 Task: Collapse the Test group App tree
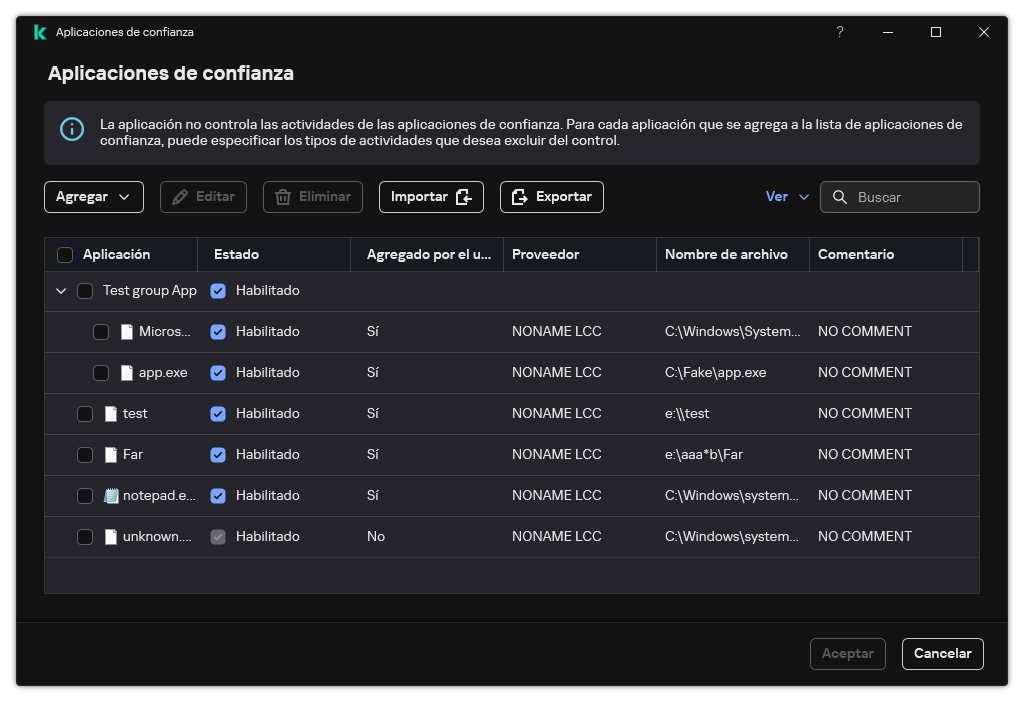[x=61, y=290]
